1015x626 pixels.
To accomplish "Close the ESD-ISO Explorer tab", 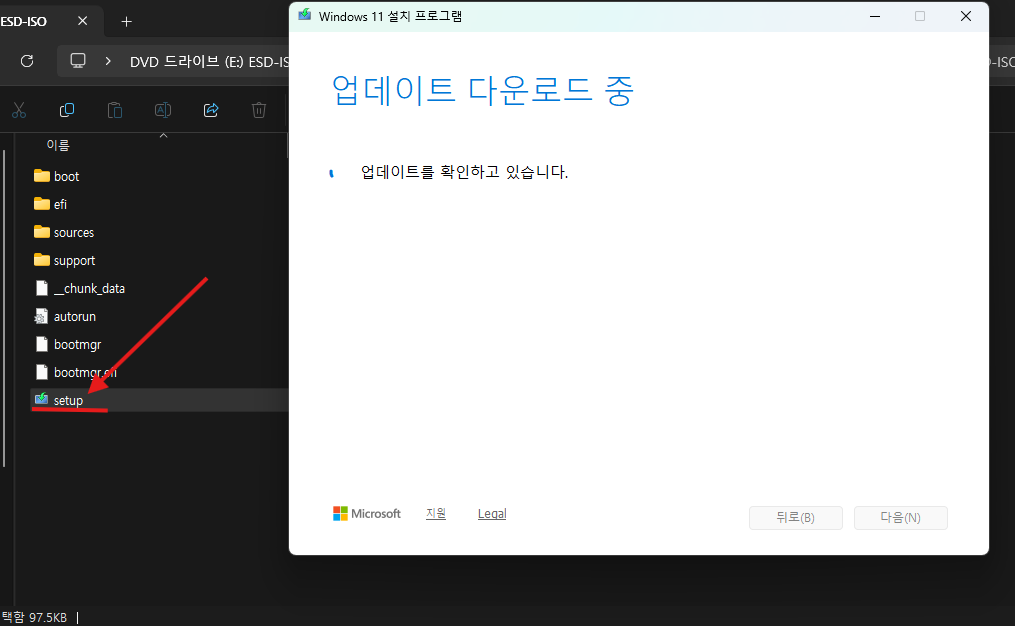I will coord(82,21).
